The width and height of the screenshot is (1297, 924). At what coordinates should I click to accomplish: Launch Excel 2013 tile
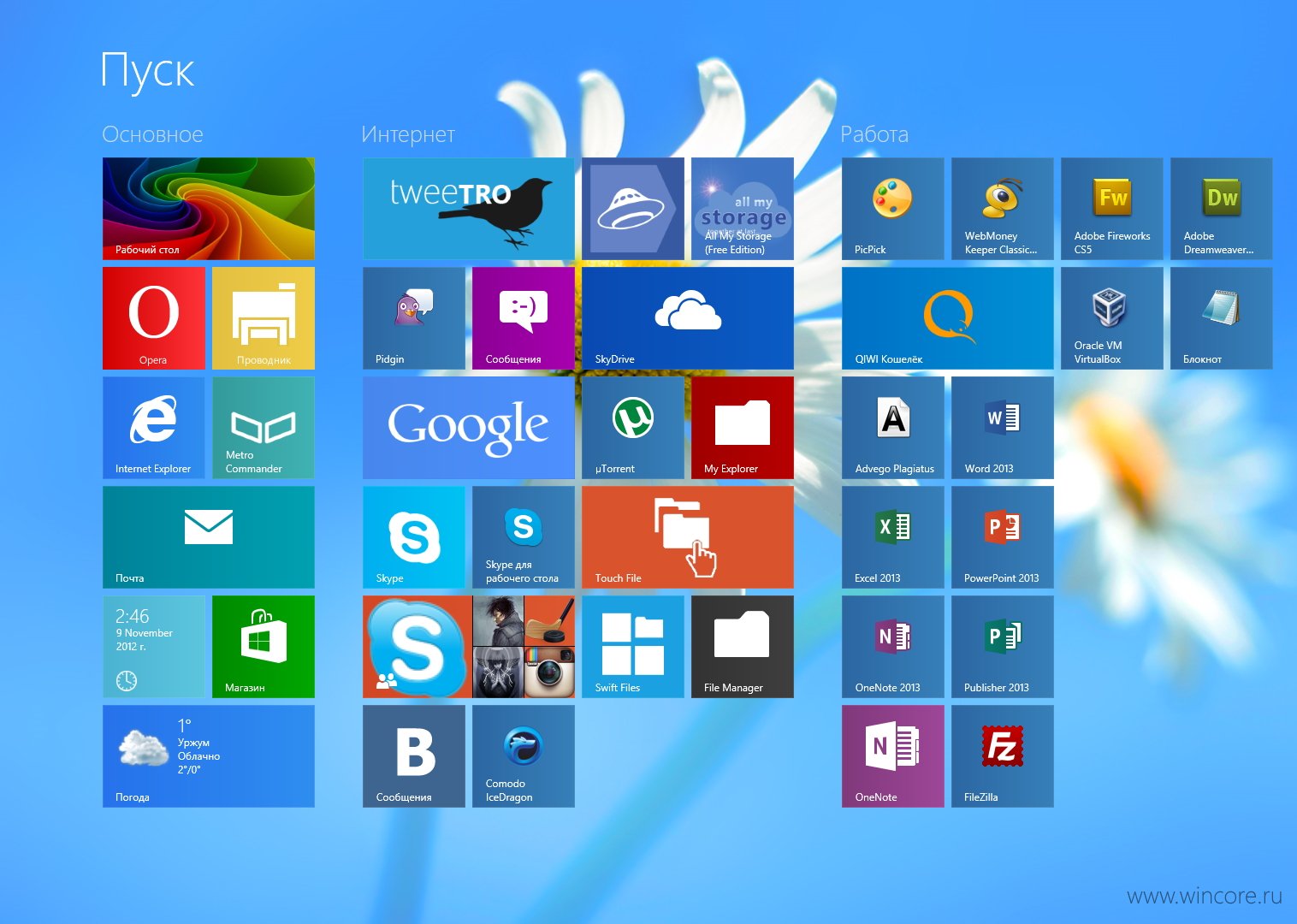pyautogui.click(x=893, y=537)
